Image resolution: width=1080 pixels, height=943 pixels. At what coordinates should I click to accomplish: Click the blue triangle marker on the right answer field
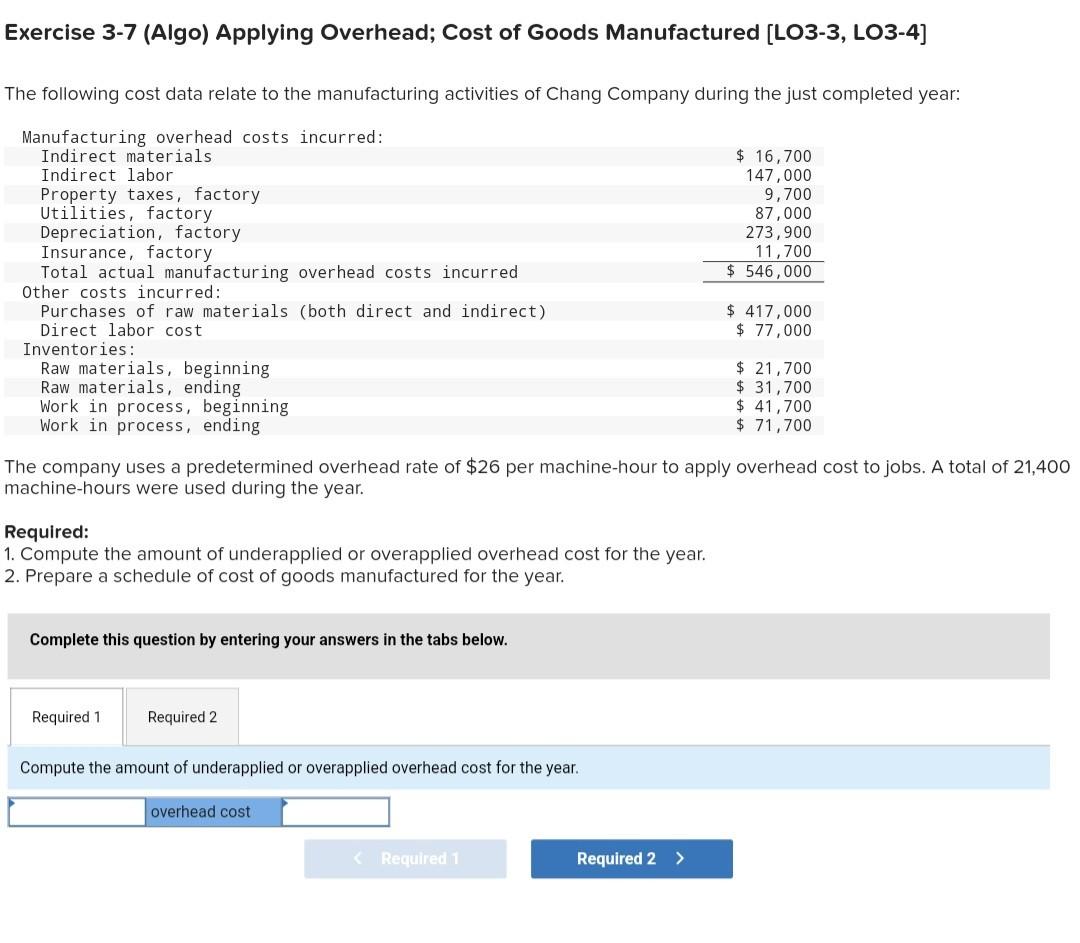pyautogui.click(x=285, y=802)
